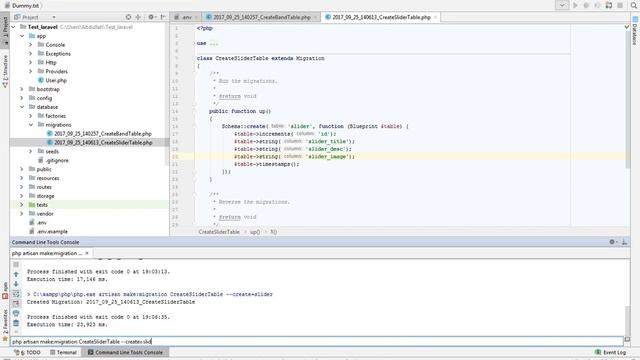Screen dimensions: 640x360
Task: Expand the bootstrap folder
Action: (x=22, y=89)
